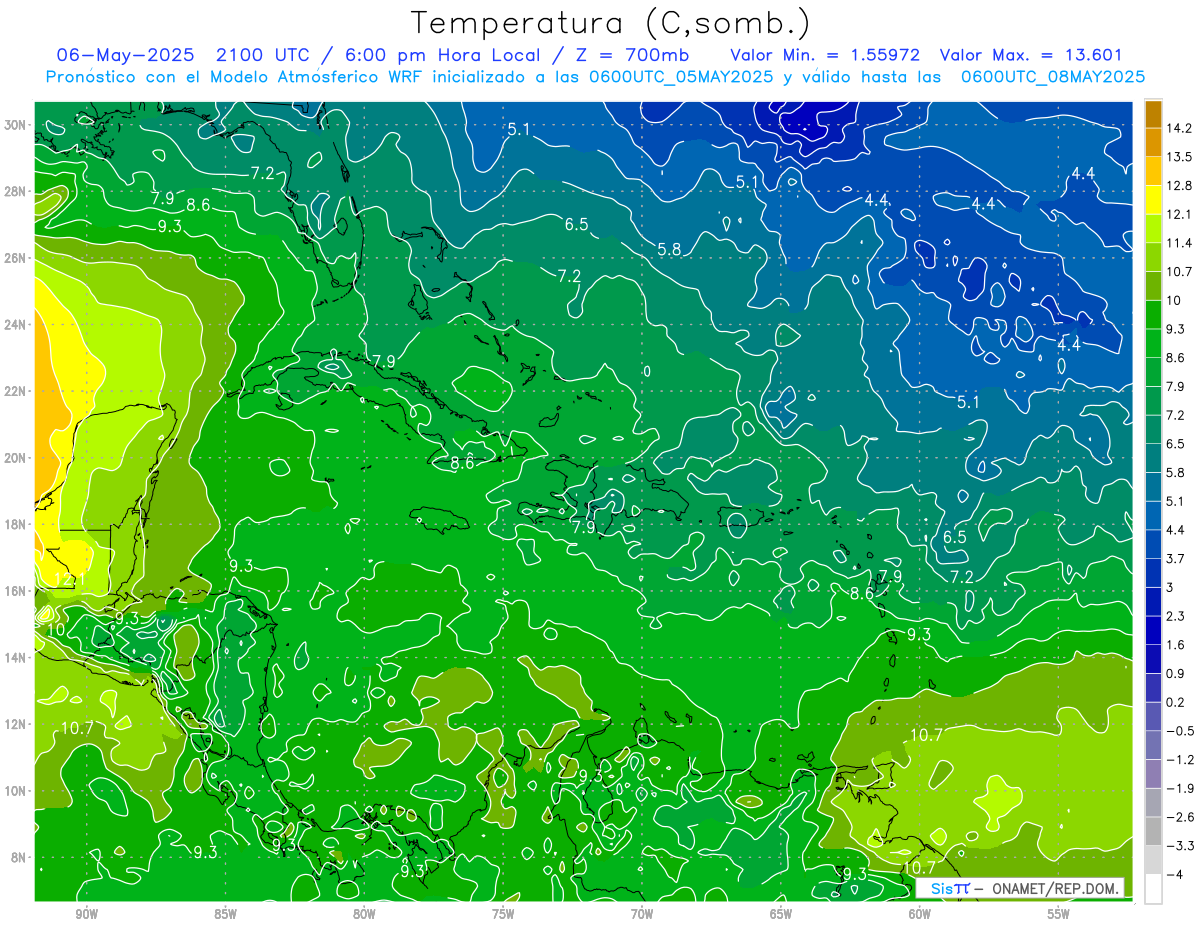The height and width of the screenshot is (927, 1200).
Task: Click the 75W longitude axis label
Action: [503, 914]
